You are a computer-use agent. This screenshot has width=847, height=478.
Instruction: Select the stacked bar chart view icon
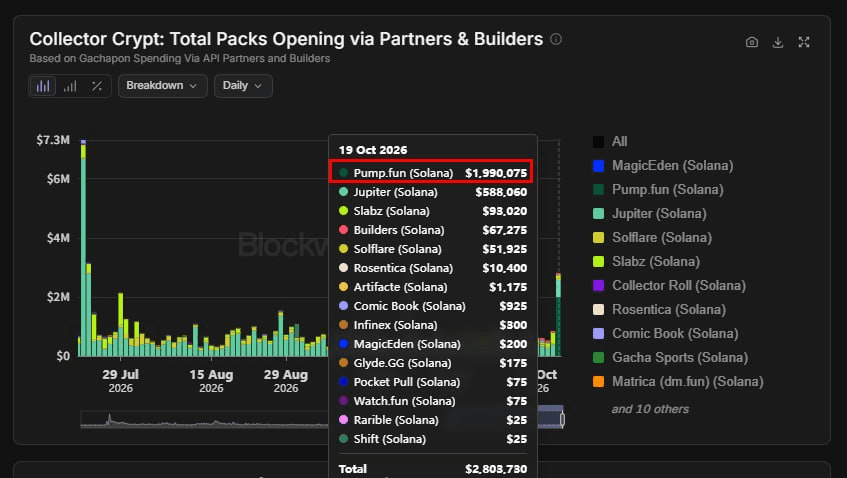(43, 86)
